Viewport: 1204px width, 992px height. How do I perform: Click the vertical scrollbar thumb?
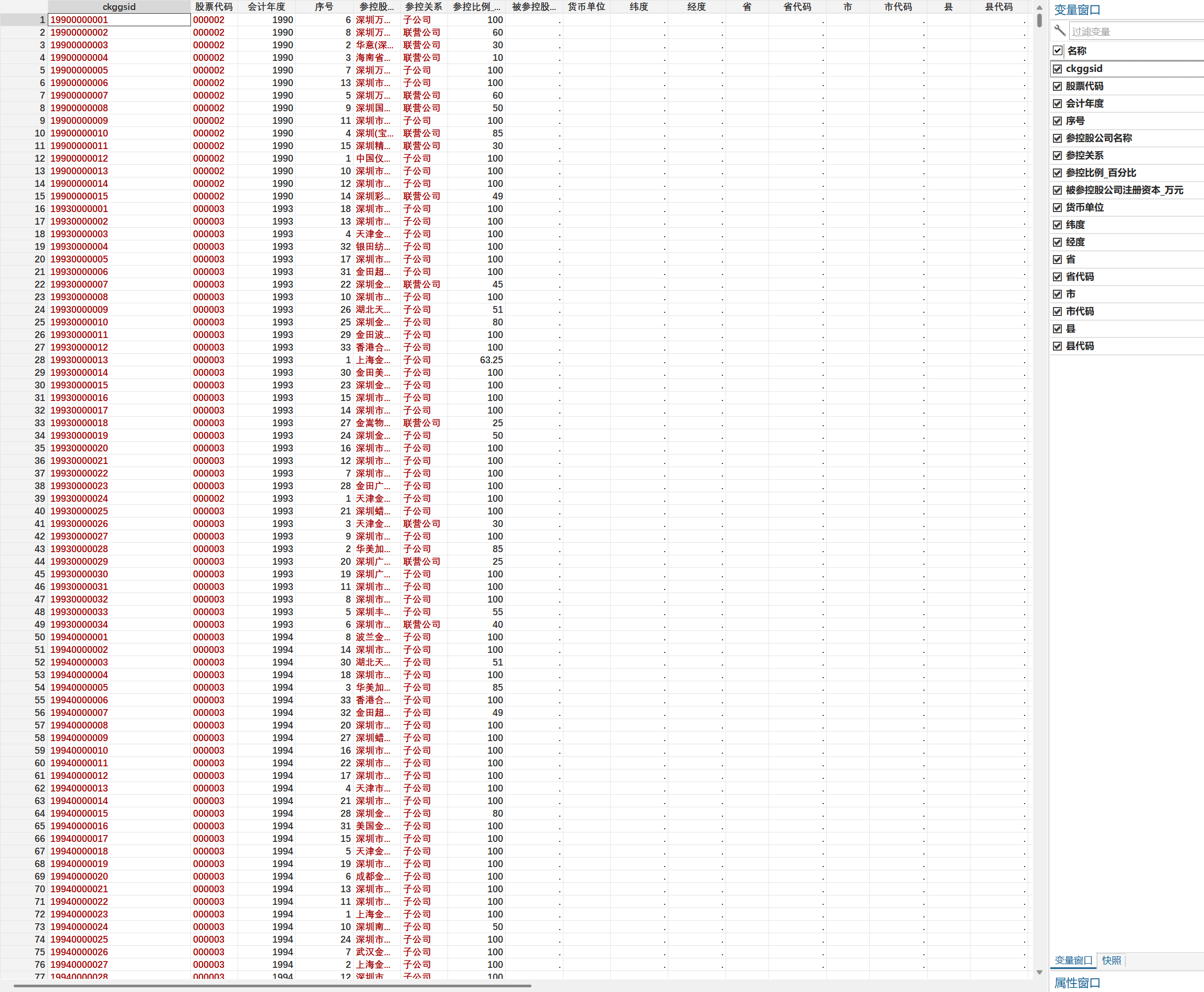point(1039,20)
